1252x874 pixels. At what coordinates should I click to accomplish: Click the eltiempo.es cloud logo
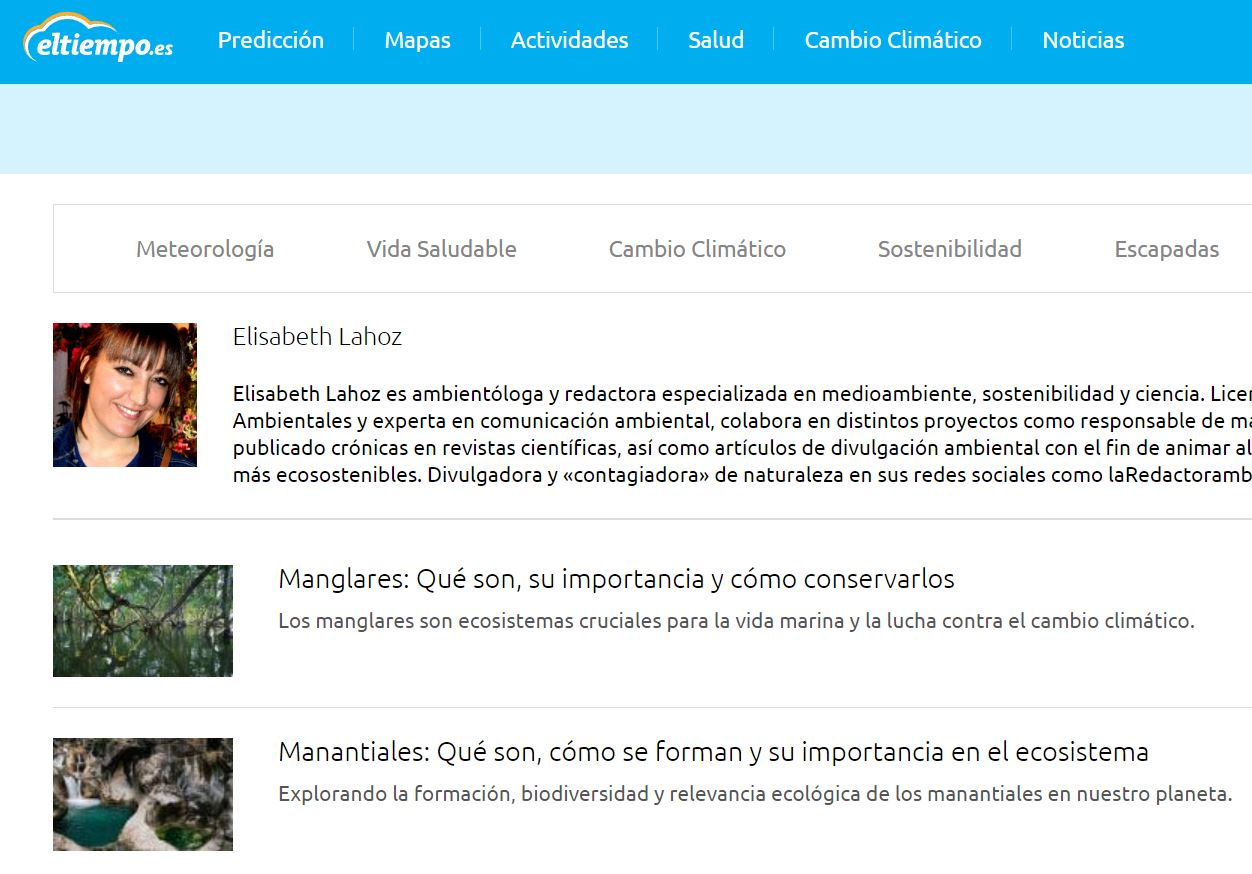coord(98,39)
